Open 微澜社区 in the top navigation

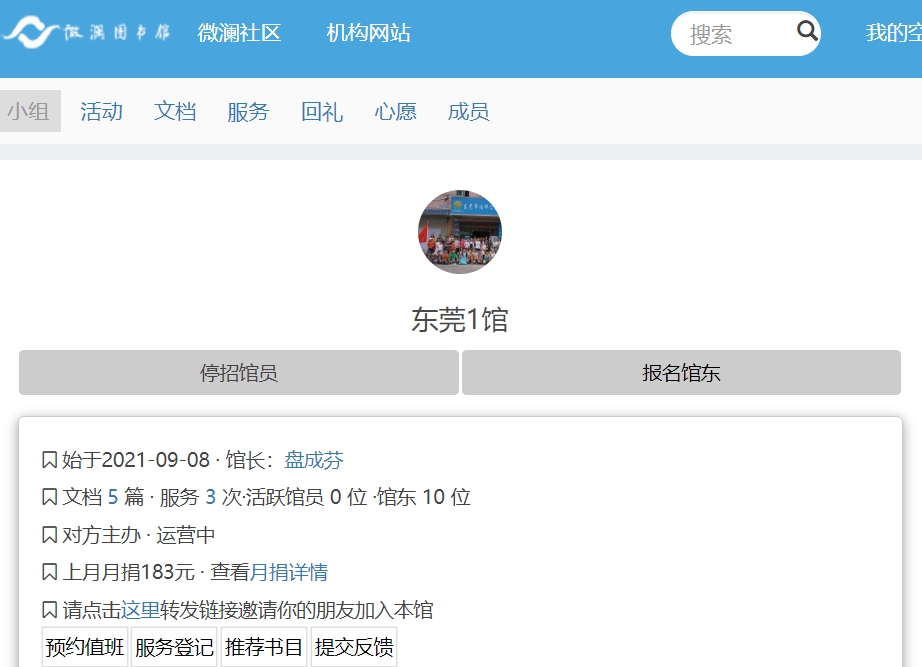(239, 33)
